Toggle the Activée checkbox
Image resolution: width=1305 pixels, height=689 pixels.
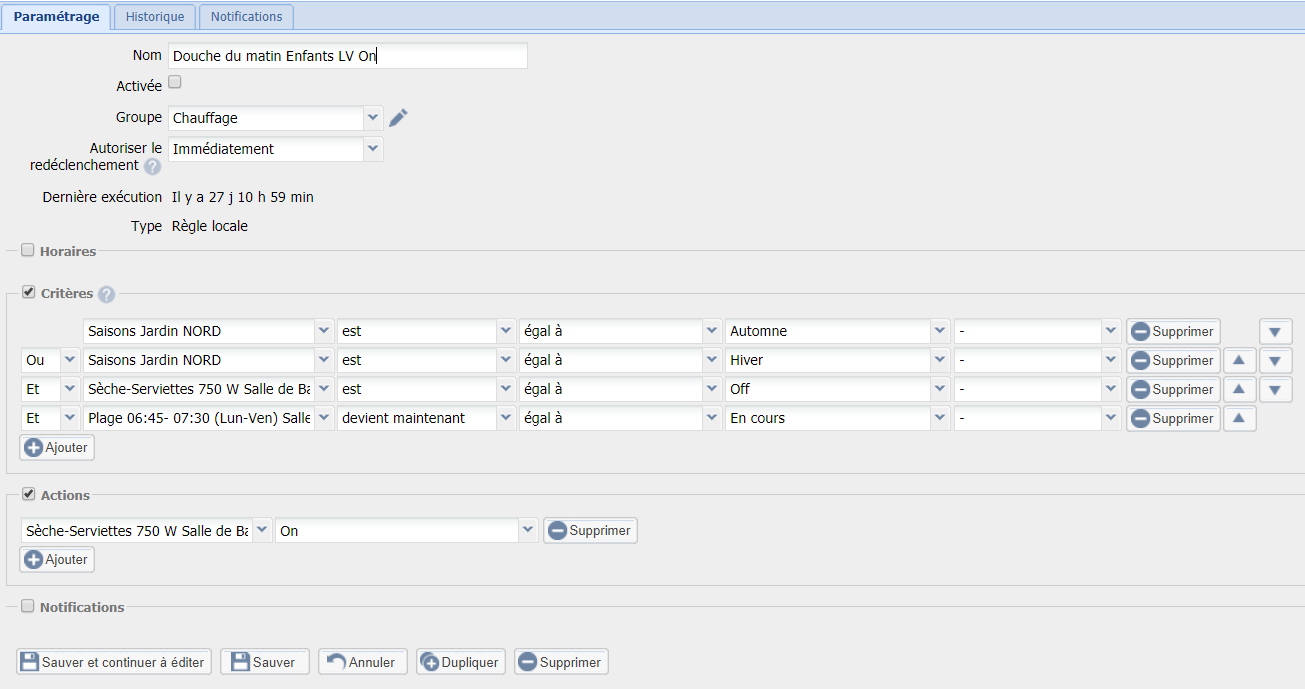point(175,82)
